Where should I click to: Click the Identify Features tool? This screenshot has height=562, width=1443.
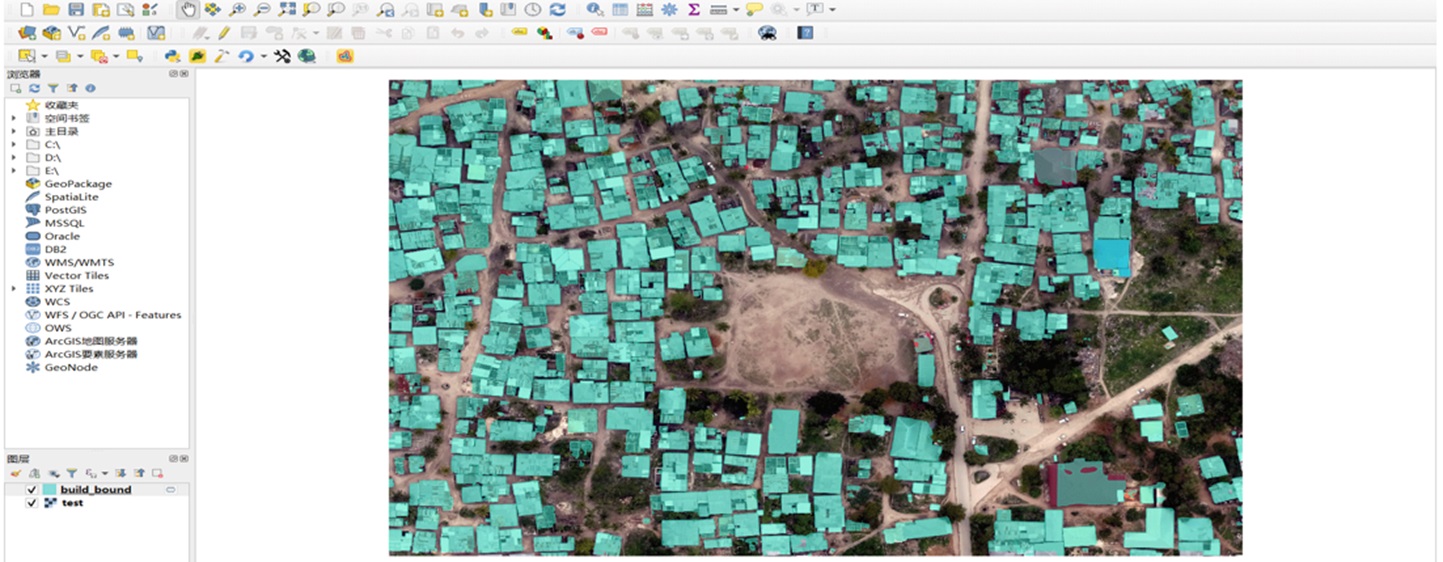595,9
